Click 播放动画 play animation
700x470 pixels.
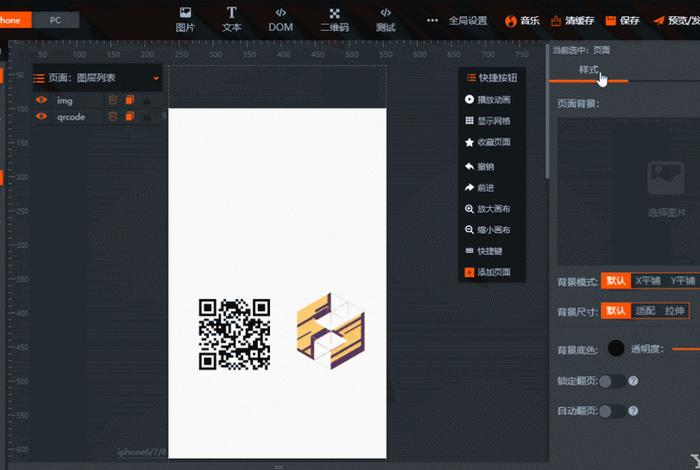point(488,100)
